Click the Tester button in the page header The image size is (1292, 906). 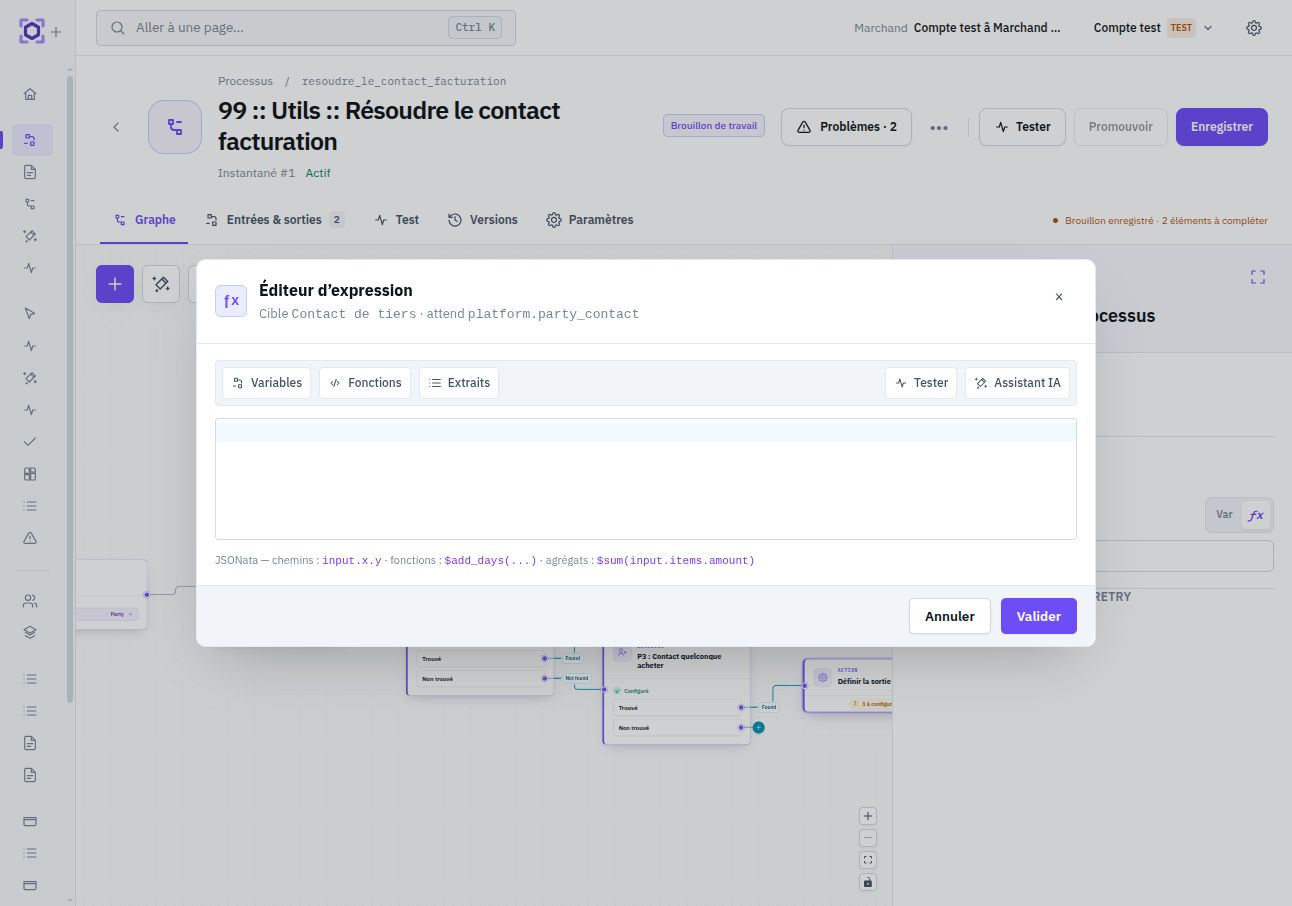[x=1022, y=127]
